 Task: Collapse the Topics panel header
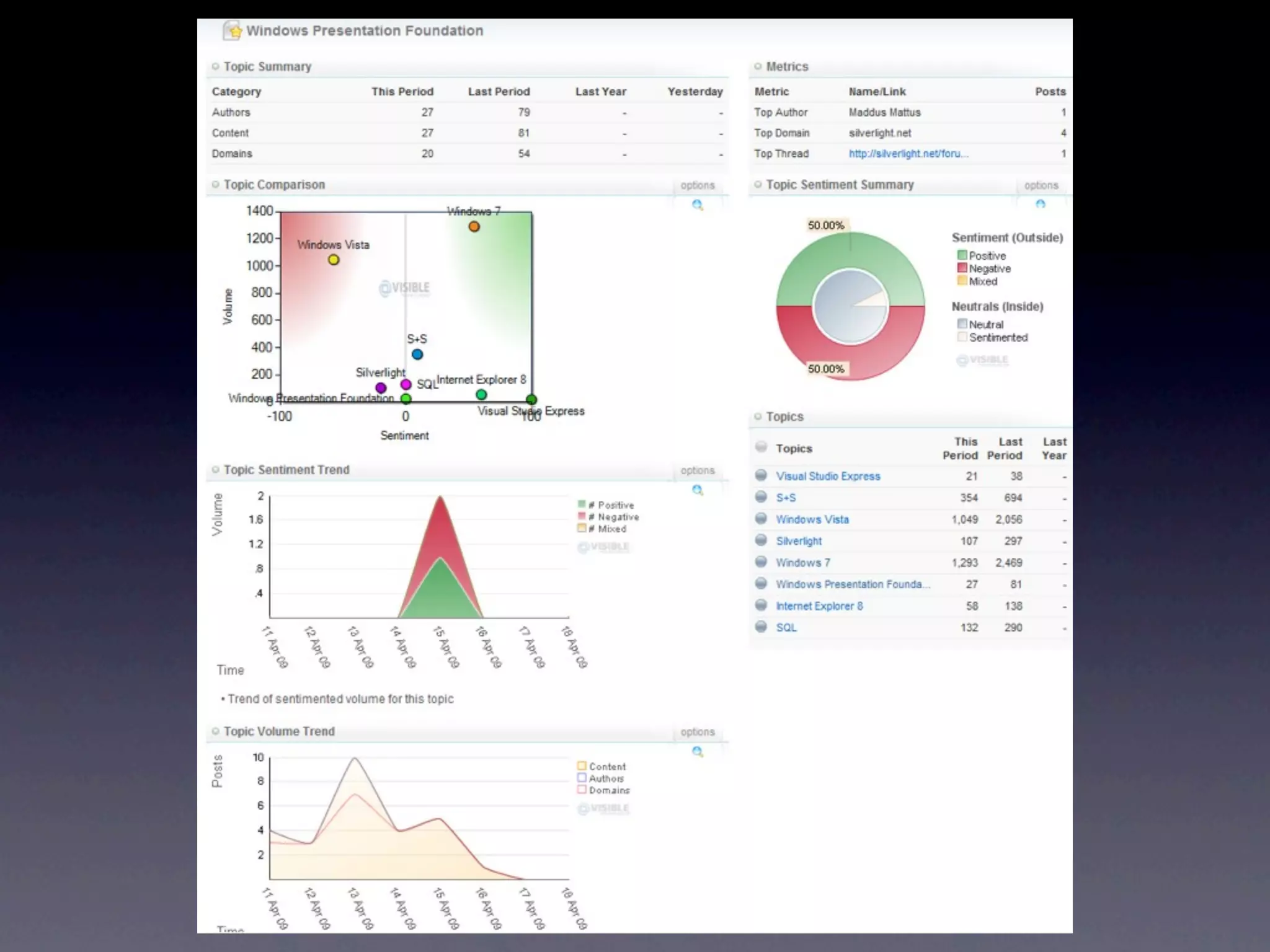pos(758,416)
